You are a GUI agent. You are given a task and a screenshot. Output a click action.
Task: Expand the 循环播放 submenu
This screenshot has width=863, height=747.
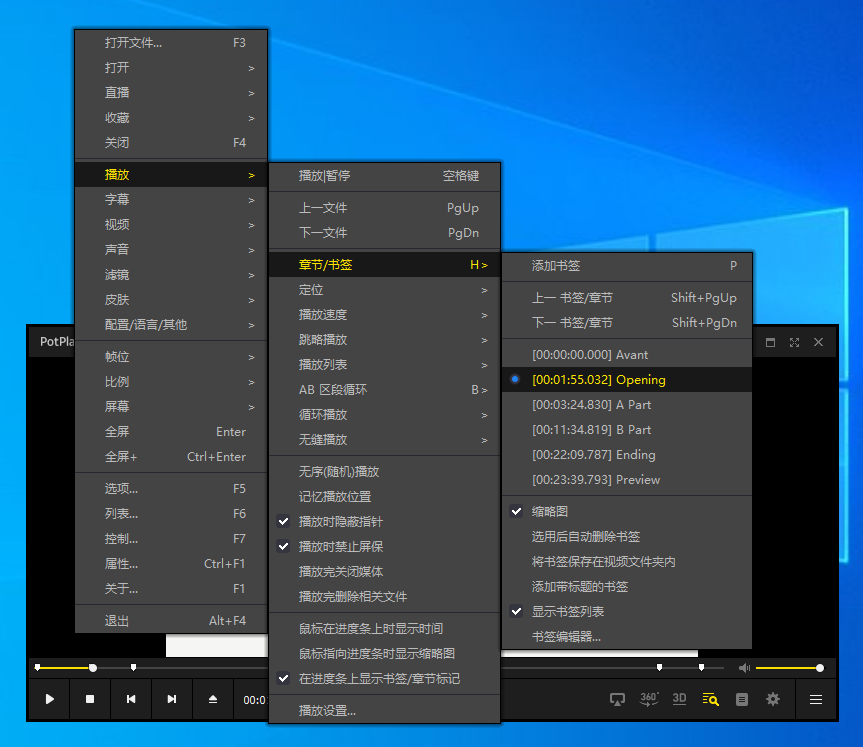[x=384, y=415]
